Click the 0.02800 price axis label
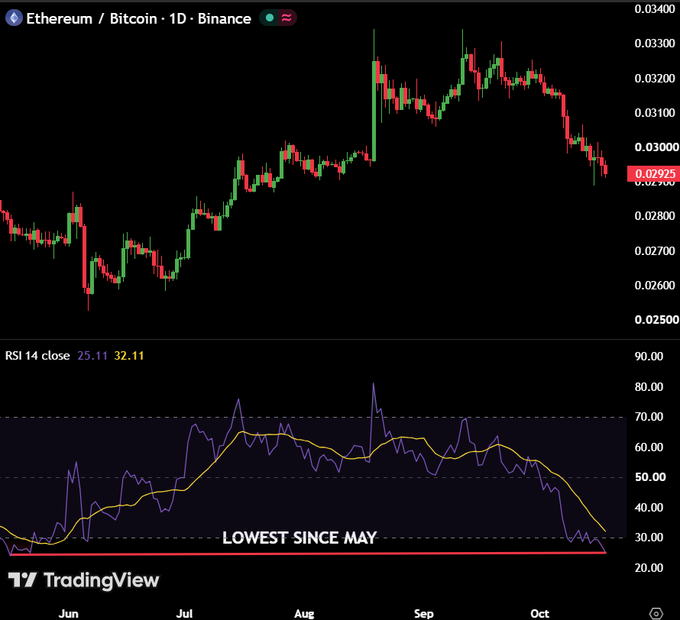680x620 pixels. pos(655,216)
